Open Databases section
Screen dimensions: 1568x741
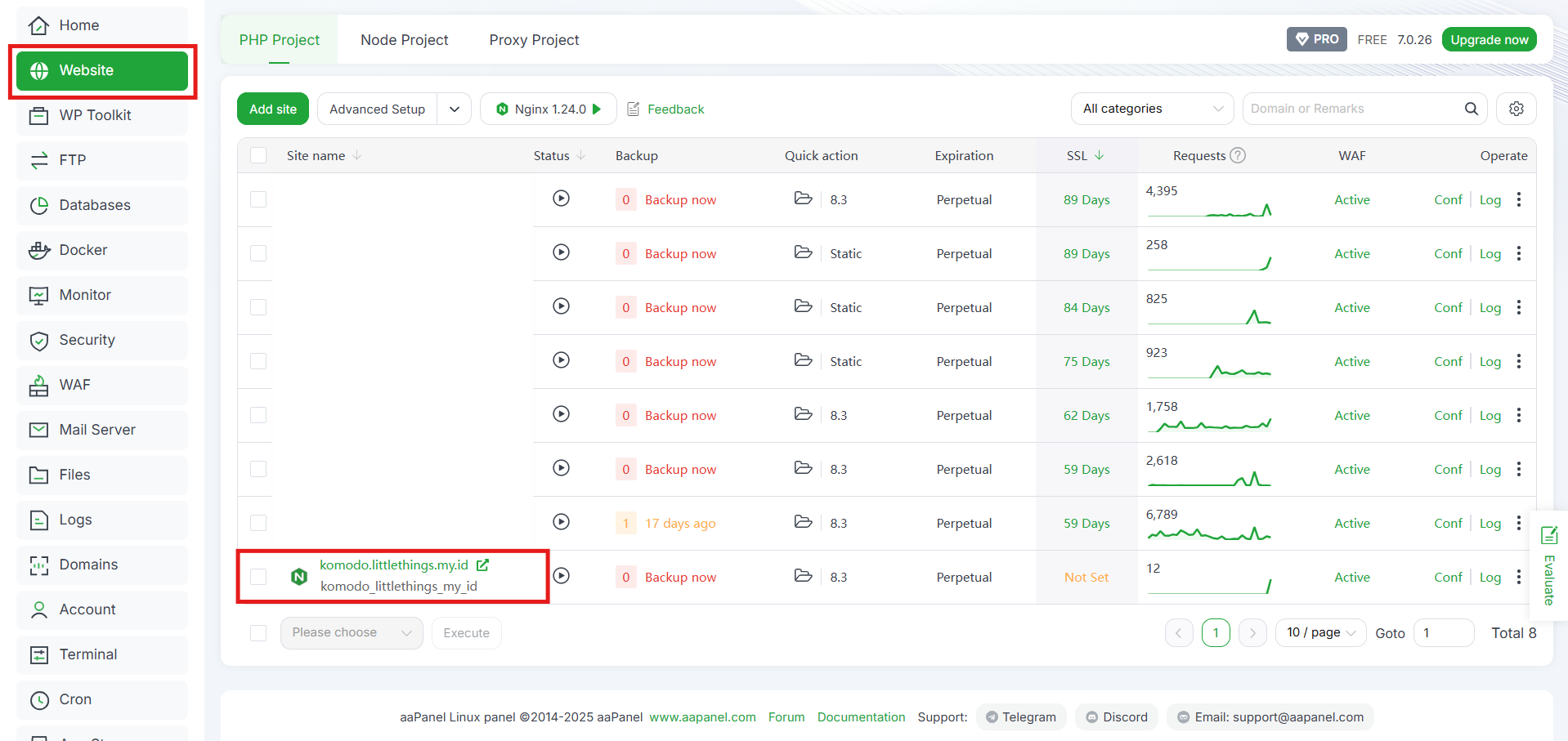pyautogui.click(x=102, y=205)
